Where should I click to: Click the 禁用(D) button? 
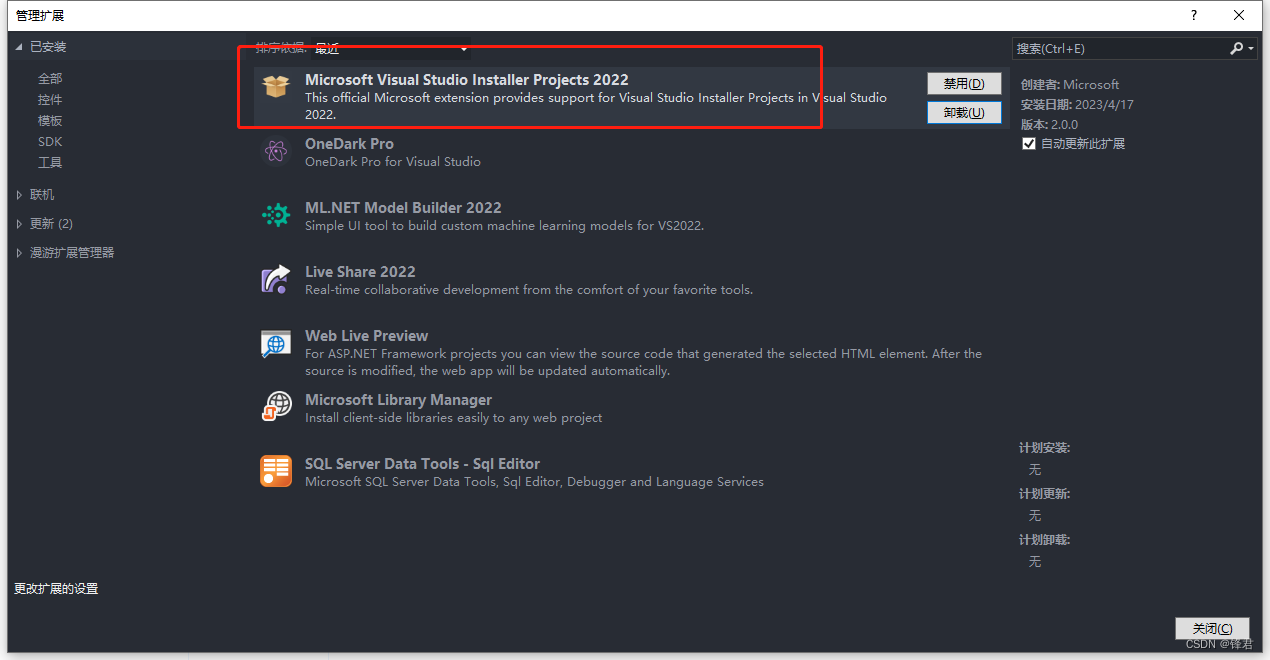click(964, 84)
